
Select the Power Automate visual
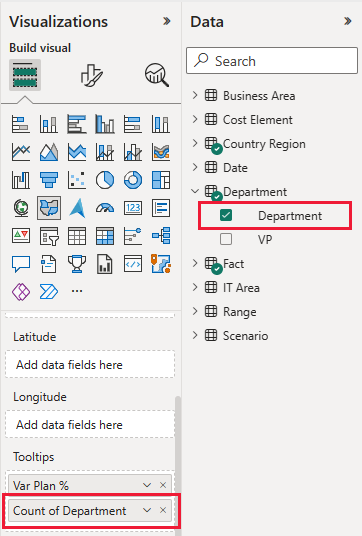tap(49, 292)
